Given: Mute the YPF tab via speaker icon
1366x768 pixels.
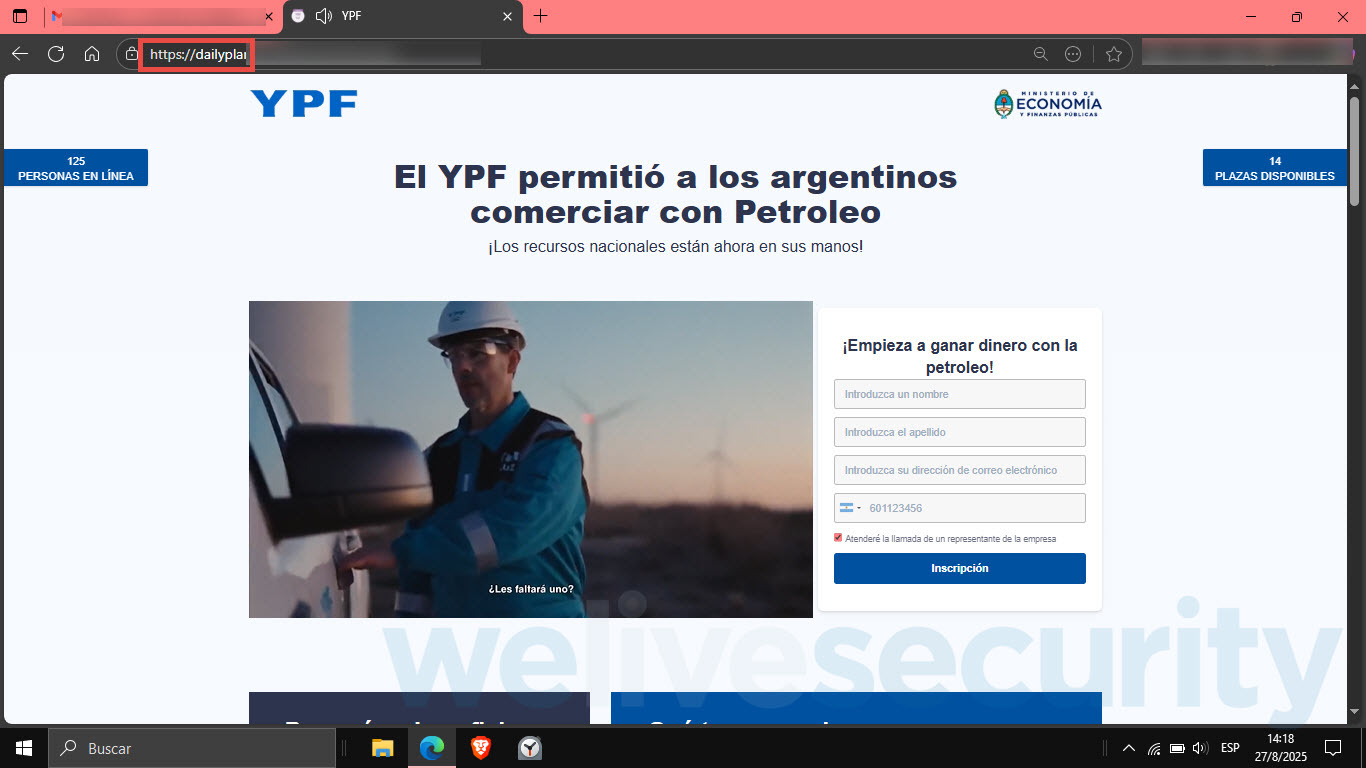Looking at the screenshot, I should click(323, 16).
